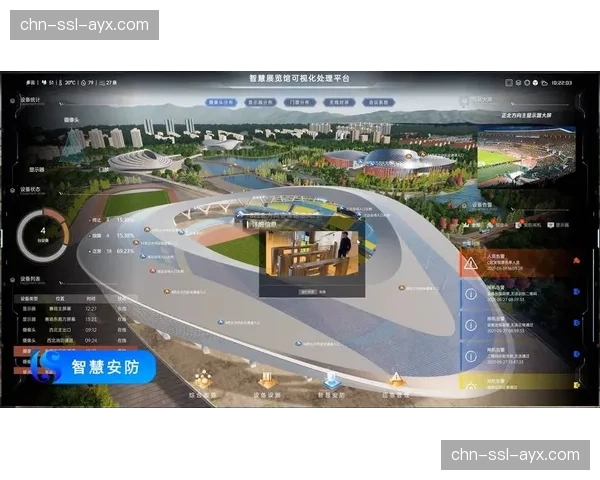Click the blue tag icon on the third blue alarm card

pos(577,354)
